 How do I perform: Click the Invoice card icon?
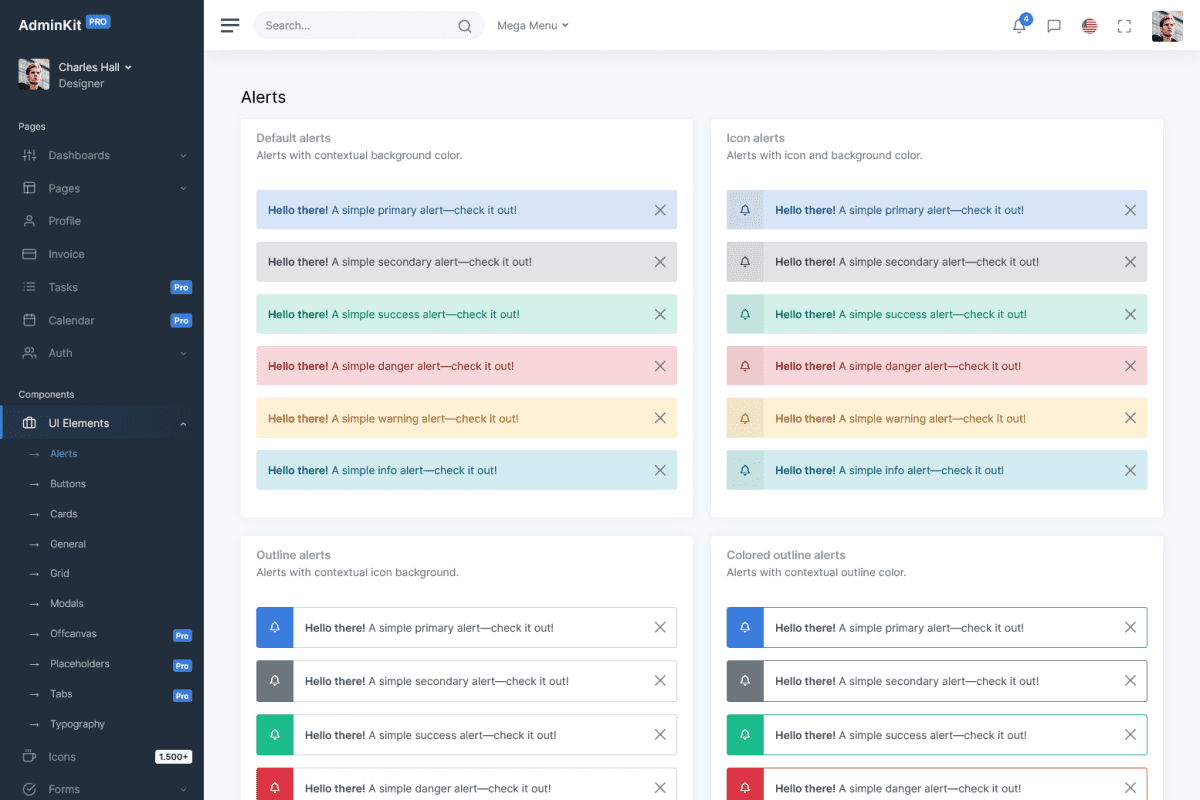point(29,254)
